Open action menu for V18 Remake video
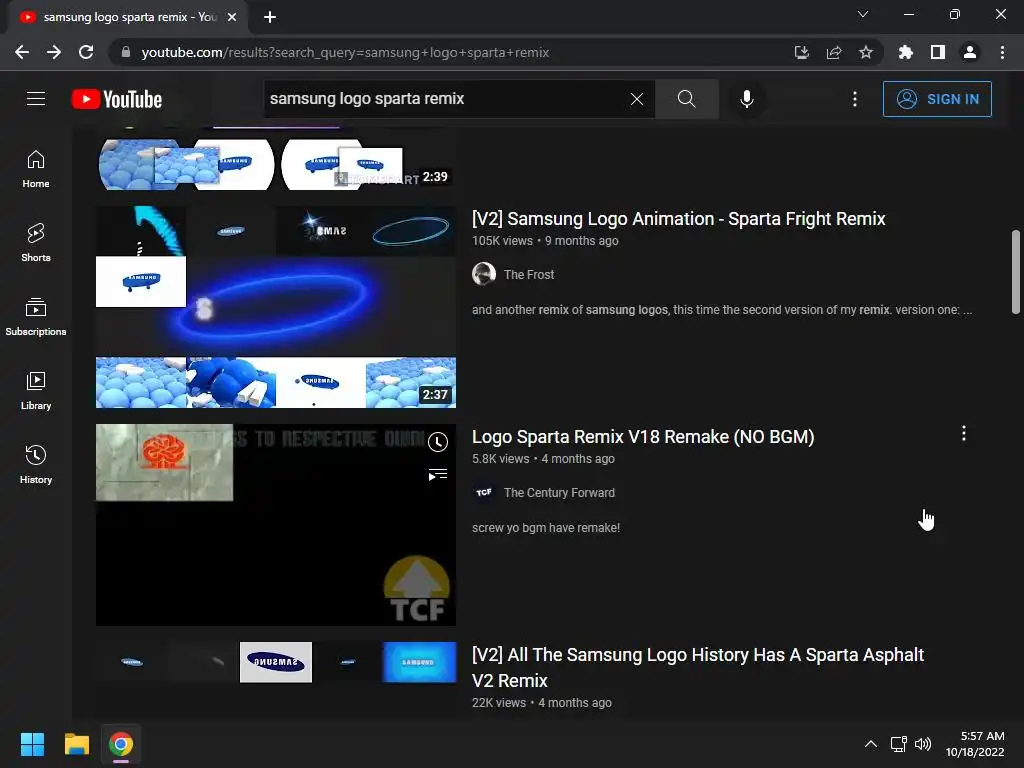1024x768 pixels. pos(963,434)
